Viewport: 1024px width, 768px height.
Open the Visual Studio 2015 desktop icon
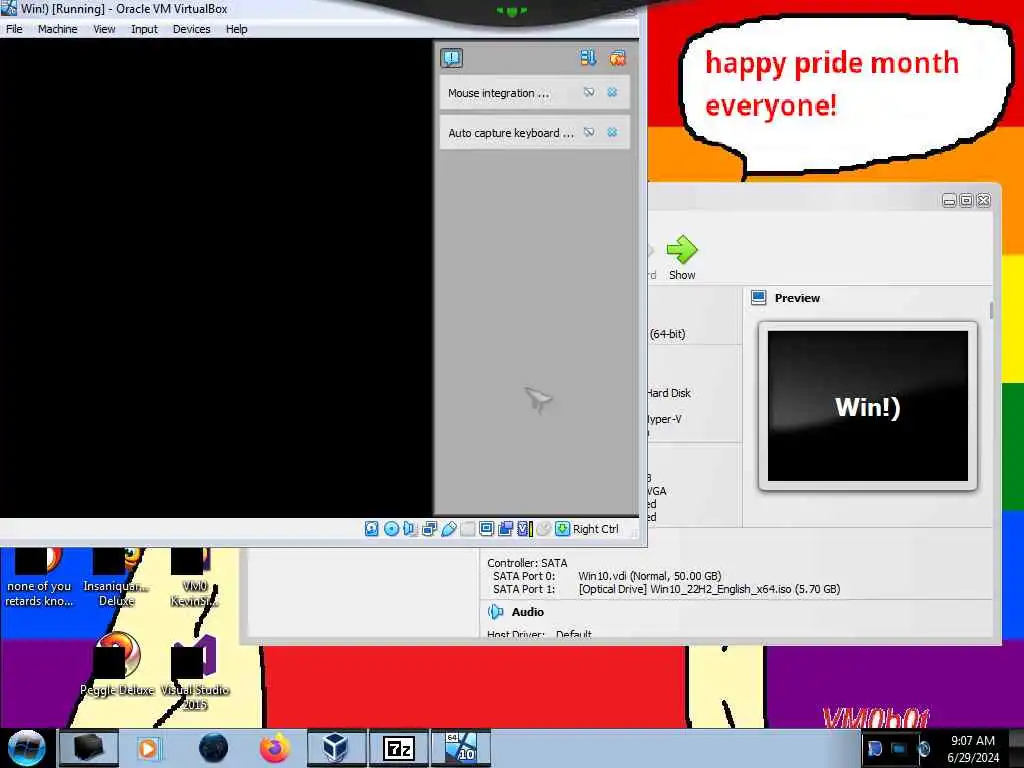click(195, 673)
